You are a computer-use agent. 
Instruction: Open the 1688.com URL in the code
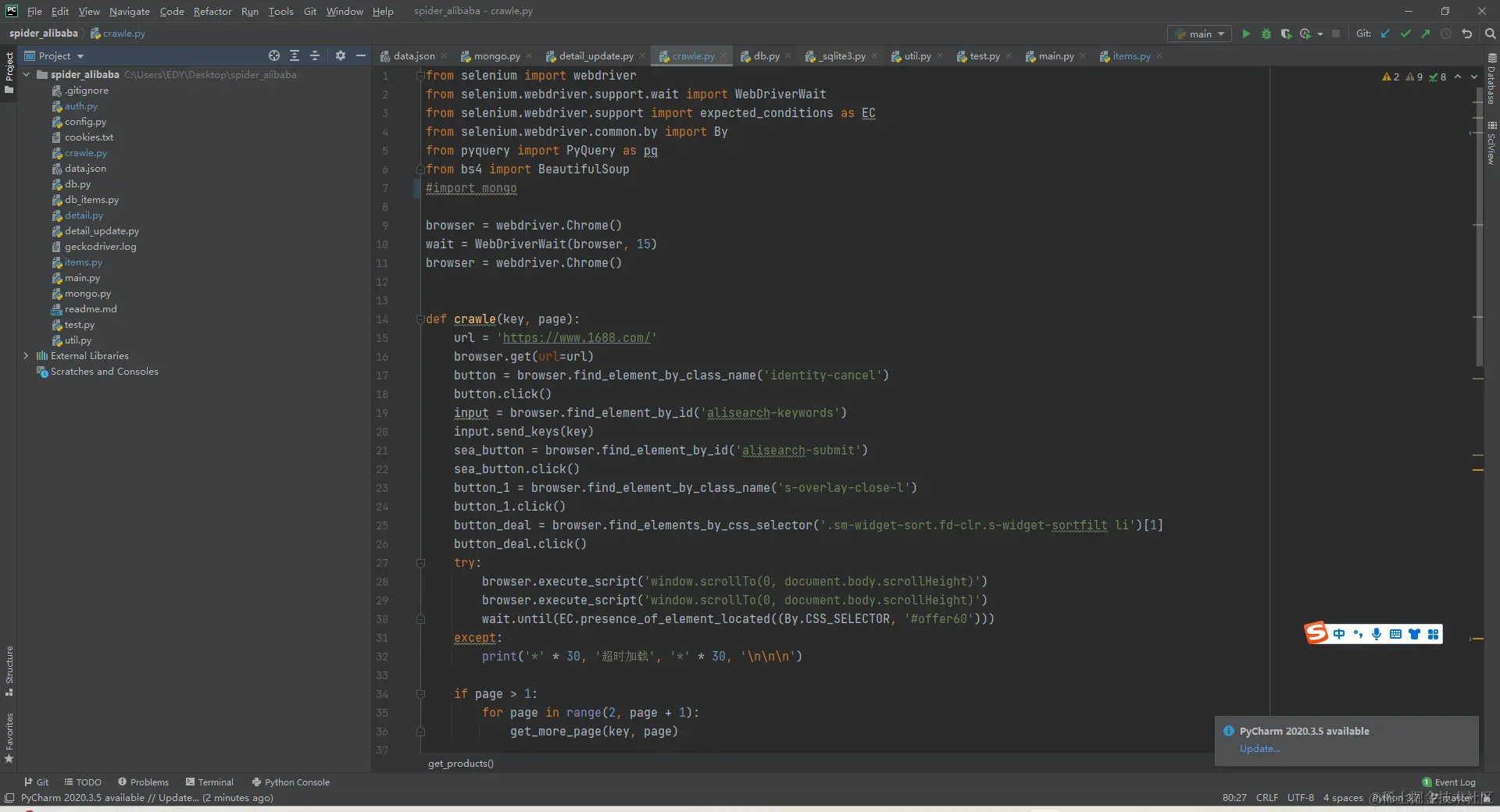click(577, 338)
